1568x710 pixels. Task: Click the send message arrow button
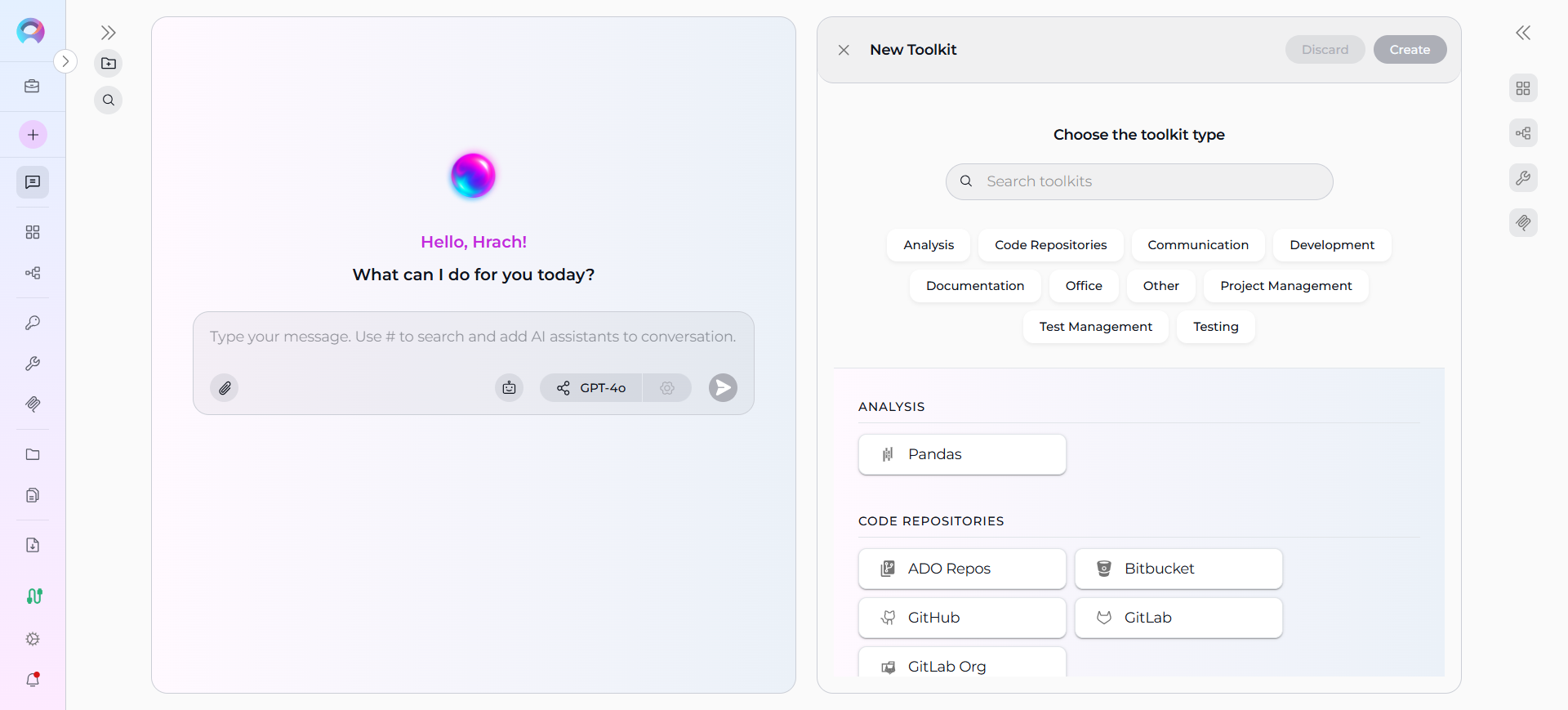point(722,388)
